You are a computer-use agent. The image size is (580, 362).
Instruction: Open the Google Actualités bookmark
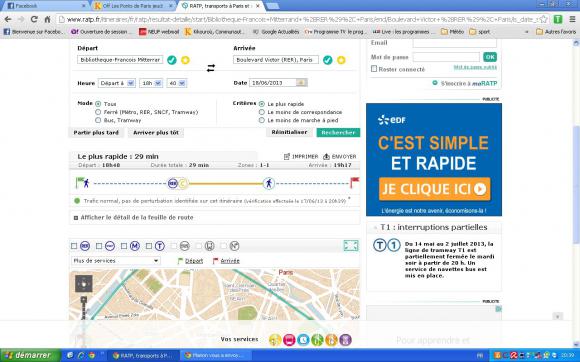(x=276, y=32)
